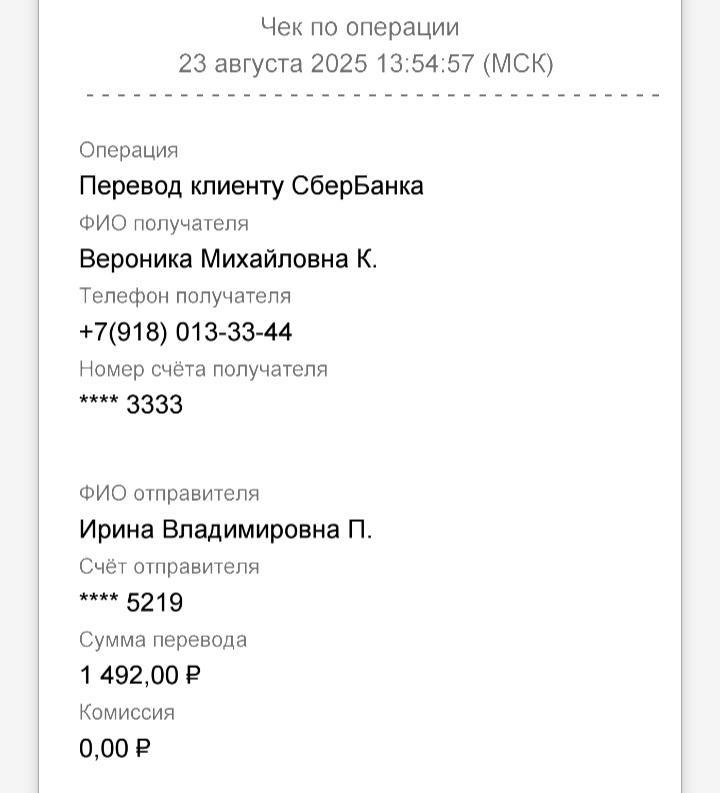This screenshot has width=720, height=793.
Task: Click the "Счёт отправителя" label
Action: (x=169, y=567)
